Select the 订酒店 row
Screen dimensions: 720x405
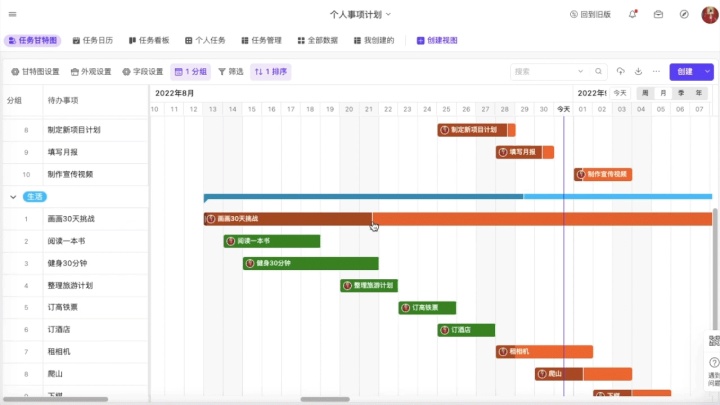76,330
